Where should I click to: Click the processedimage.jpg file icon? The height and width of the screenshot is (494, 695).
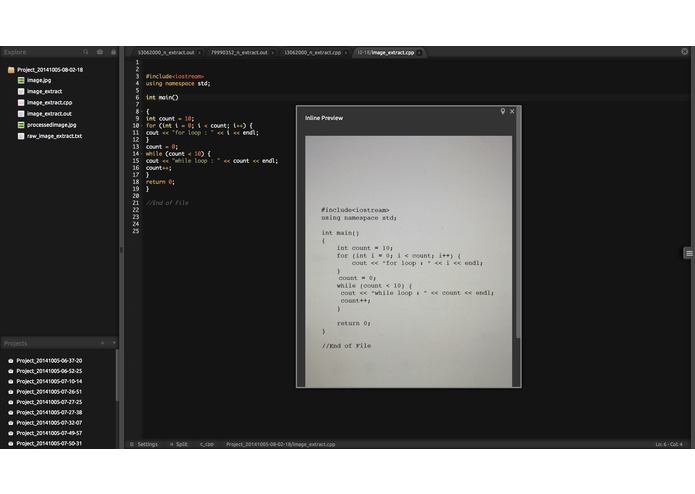(21, 125)
